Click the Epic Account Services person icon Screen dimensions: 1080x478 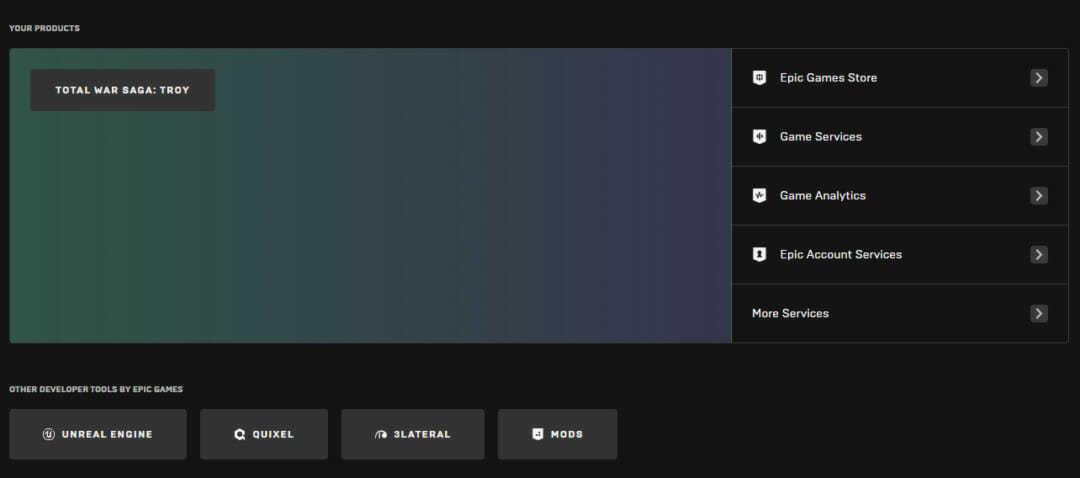pyautogui.click(x=759, y=255)
